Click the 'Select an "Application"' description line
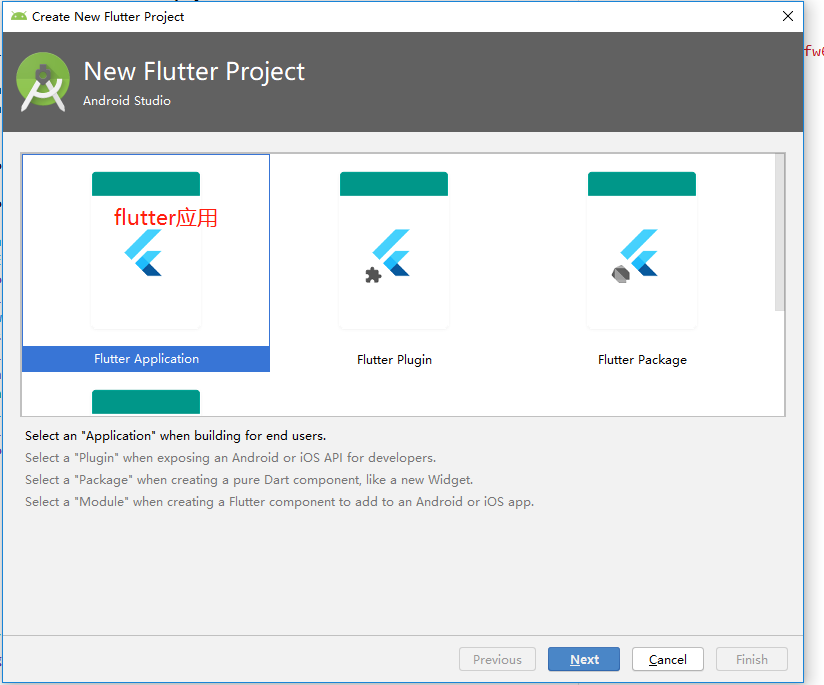The width and height of the screenshot is (824, 685). click(176, 436)
